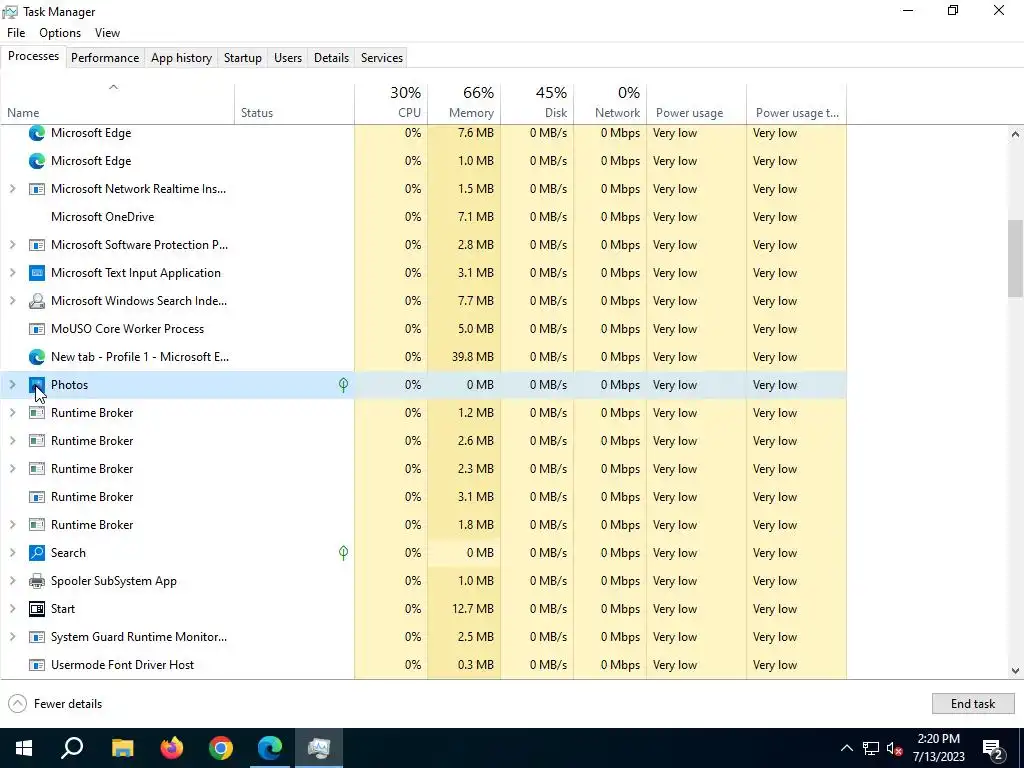Switch to the Services tab
This screenshot has width=1024, height=768.
pyautogui.click(x=382, y=57)
